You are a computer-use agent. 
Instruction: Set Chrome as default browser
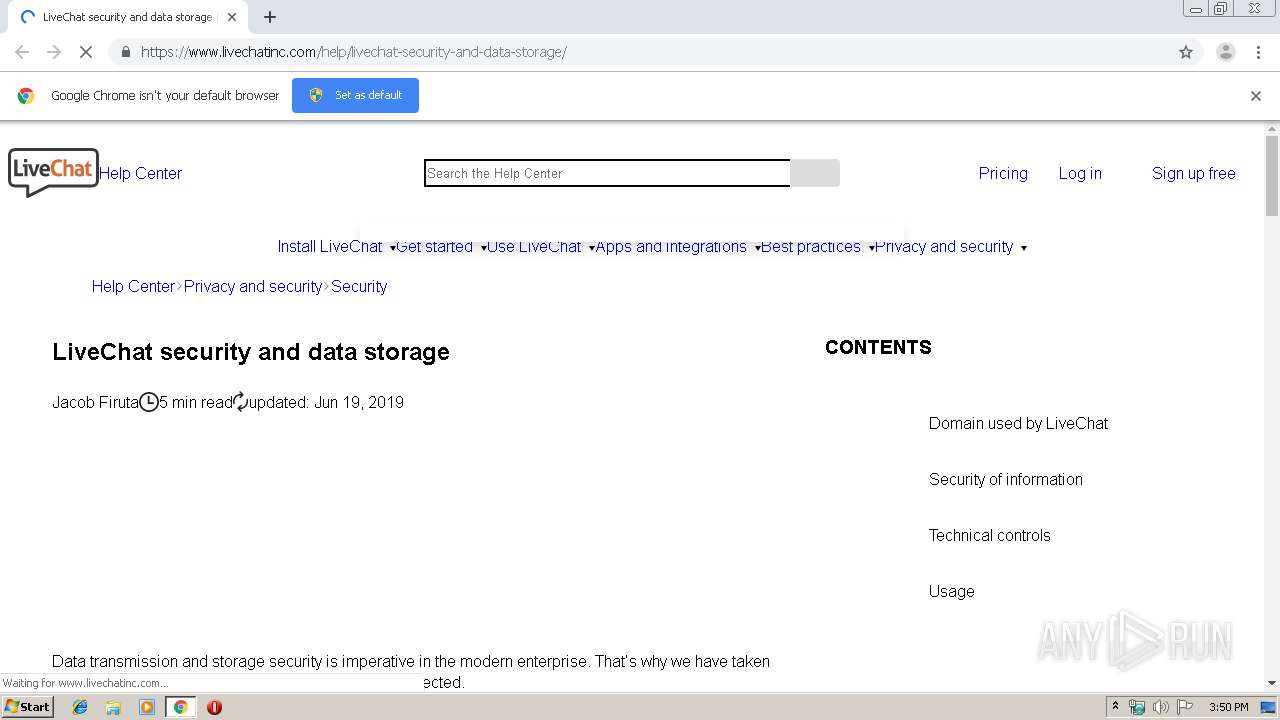355,95
